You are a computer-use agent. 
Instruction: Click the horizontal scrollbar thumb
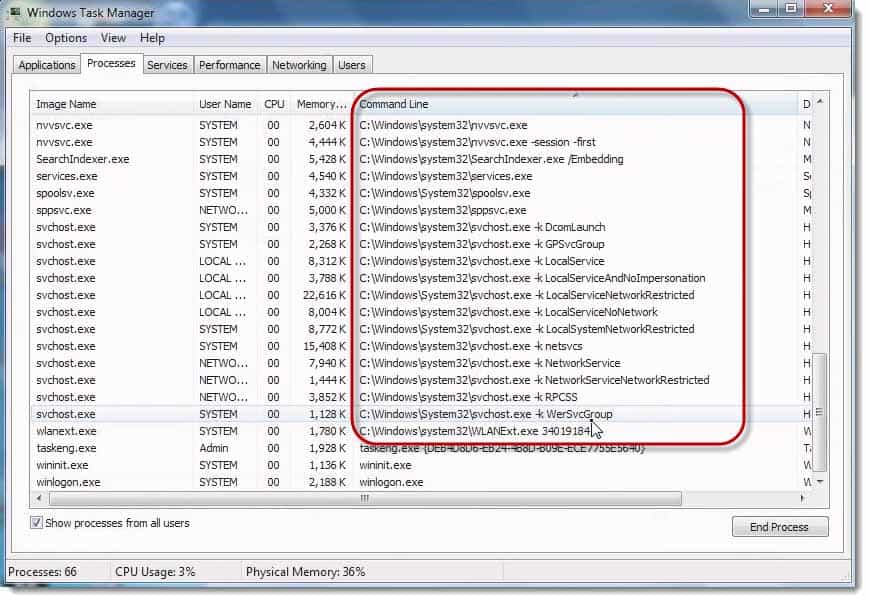[x=365, y=498]
